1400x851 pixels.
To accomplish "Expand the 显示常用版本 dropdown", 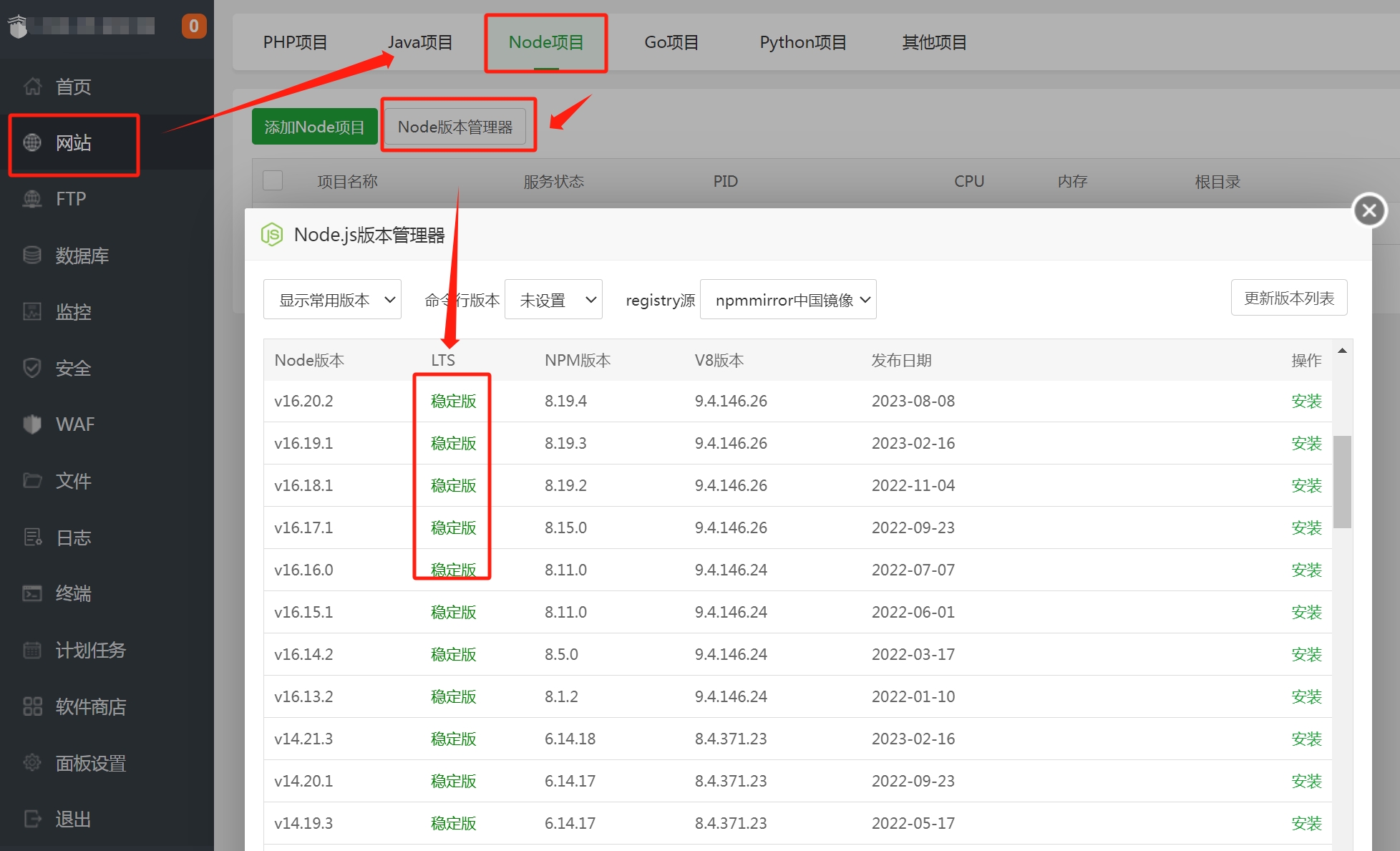I will (332, 300).
